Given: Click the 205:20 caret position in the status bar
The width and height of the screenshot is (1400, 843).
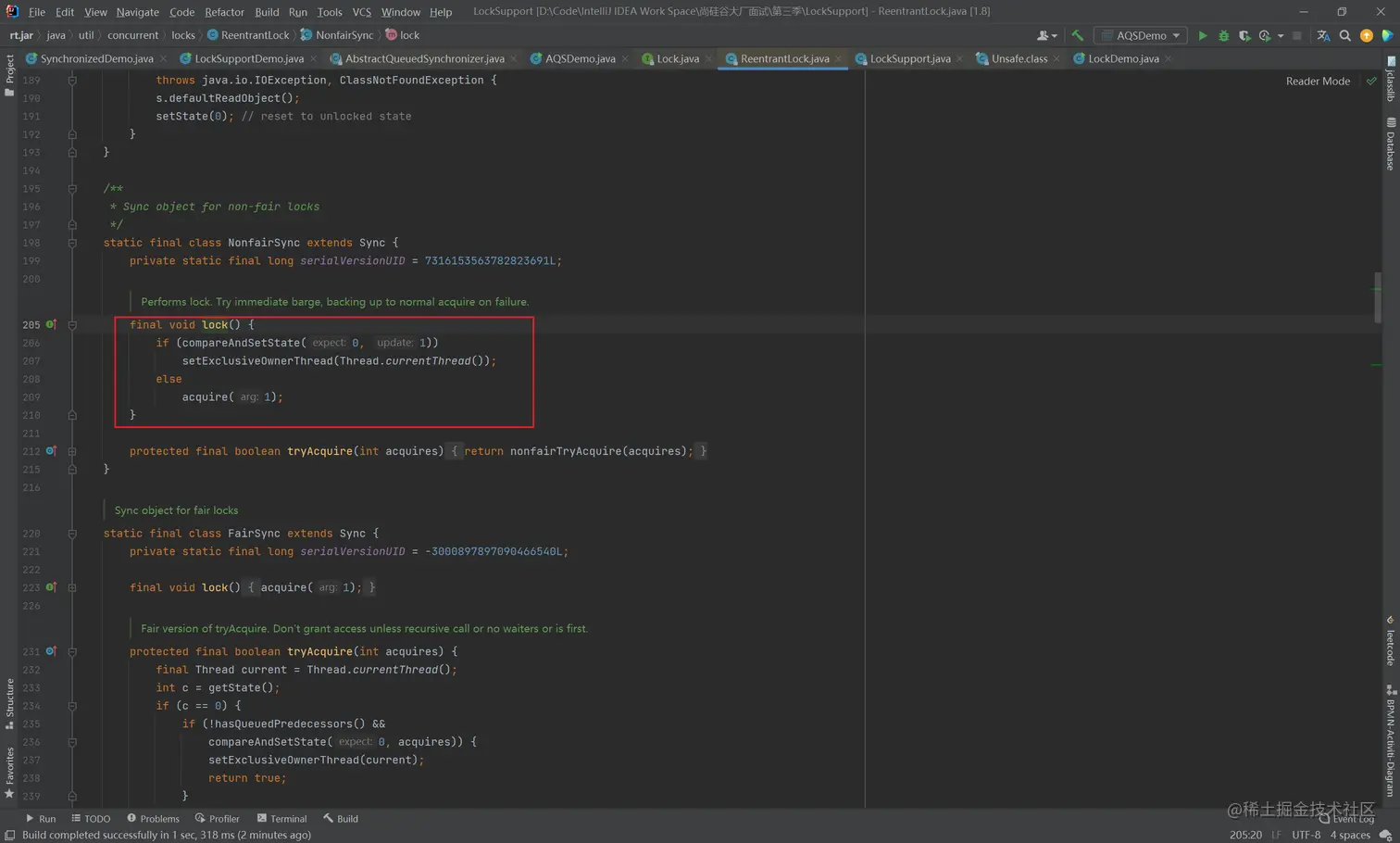Looking at the screenshot, I should (x=1245, y=835).
